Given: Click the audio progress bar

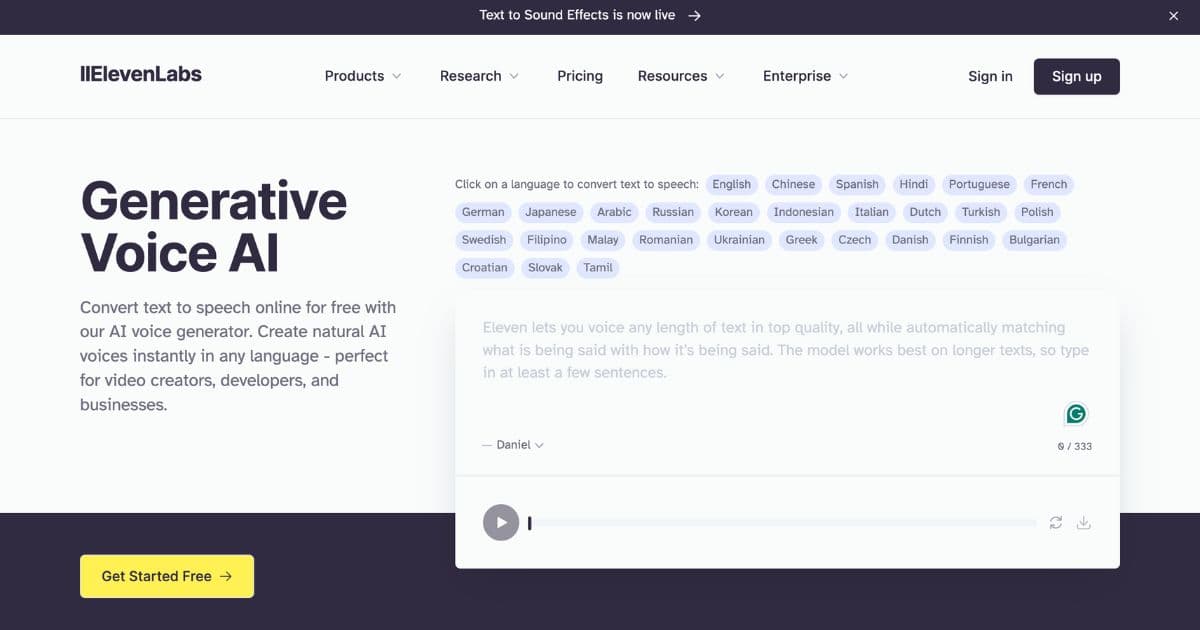Looking at the screenshot, I should 783,523.
